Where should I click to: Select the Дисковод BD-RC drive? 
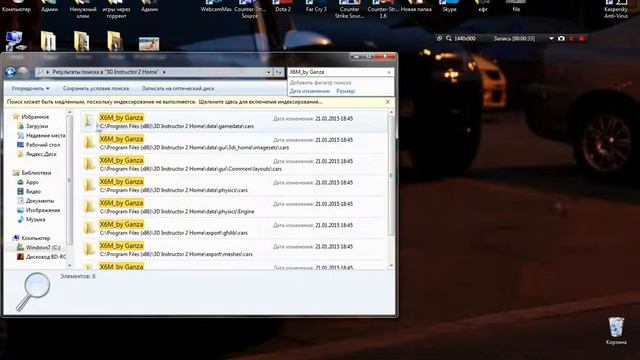(41, 257)
